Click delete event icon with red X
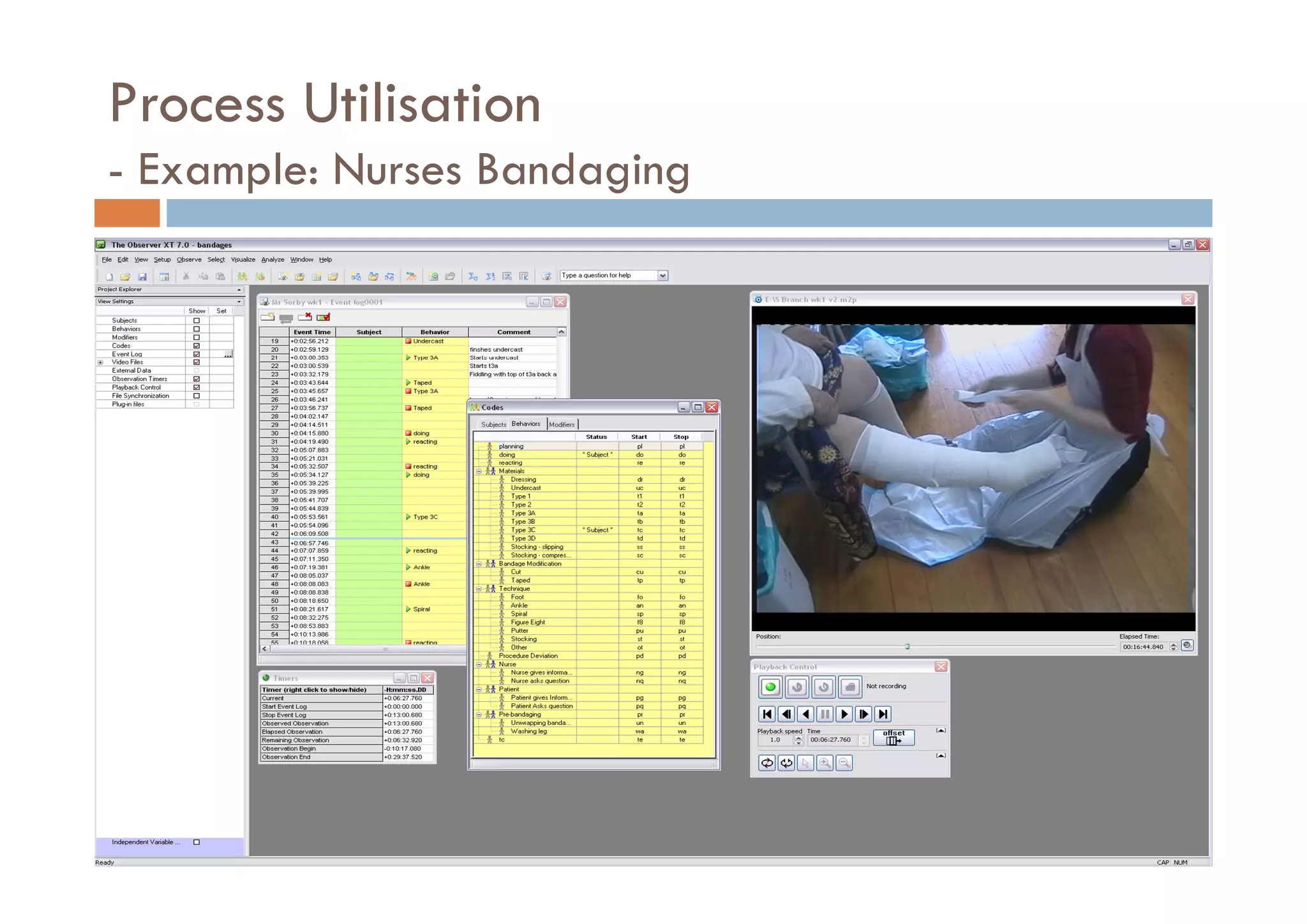 point(305,317)
